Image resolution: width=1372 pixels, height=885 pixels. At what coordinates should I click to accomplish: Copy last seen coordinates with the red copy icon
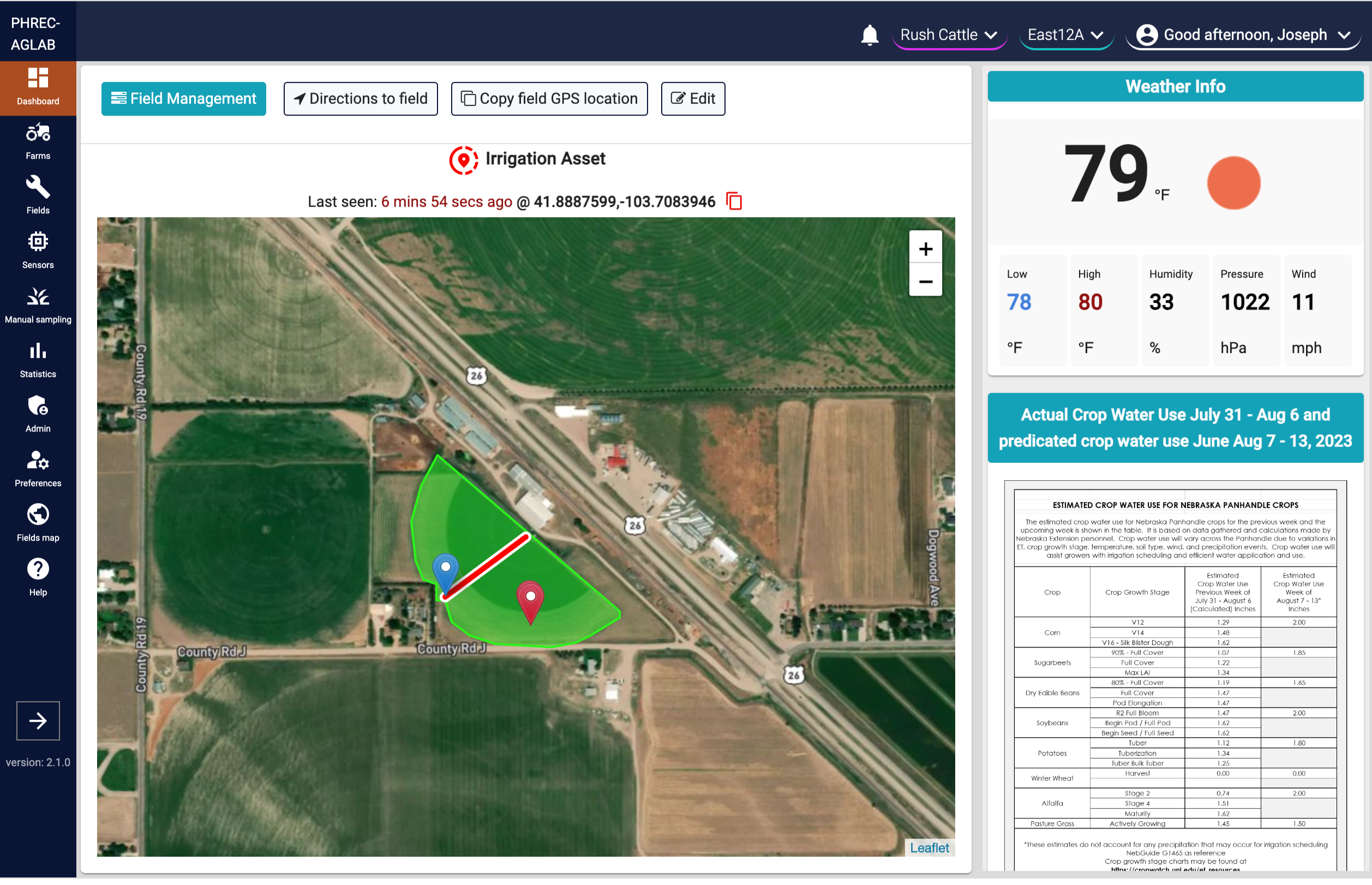click(734, 202)
